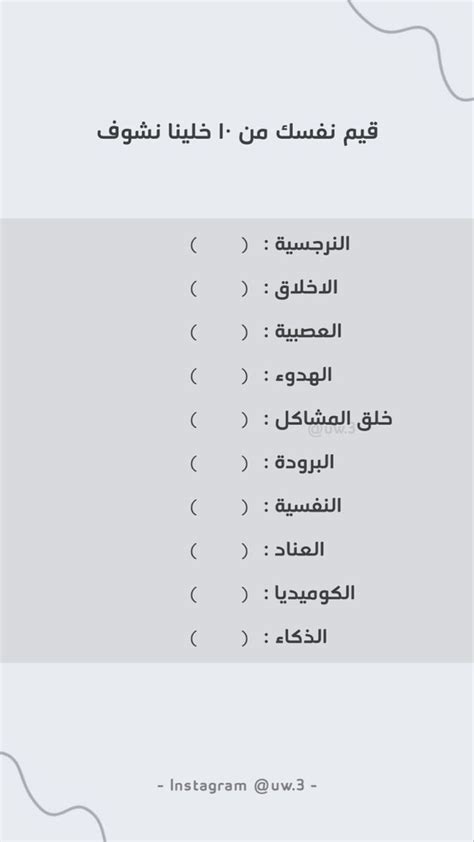
Task: Click the الكوميديا label
Action: [x=315, y=593]
